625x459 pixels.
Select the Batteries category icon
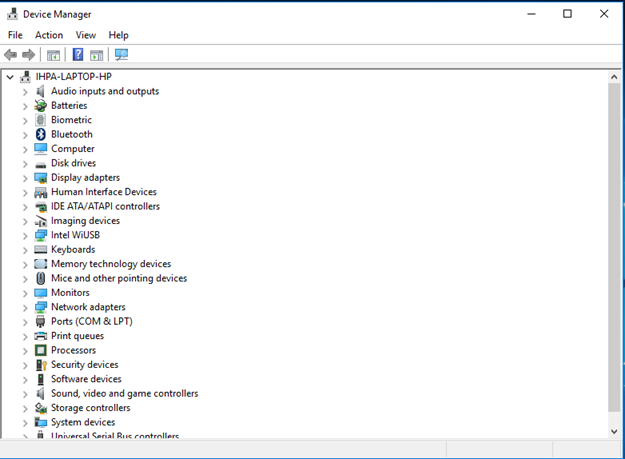[x=41, y=105]
